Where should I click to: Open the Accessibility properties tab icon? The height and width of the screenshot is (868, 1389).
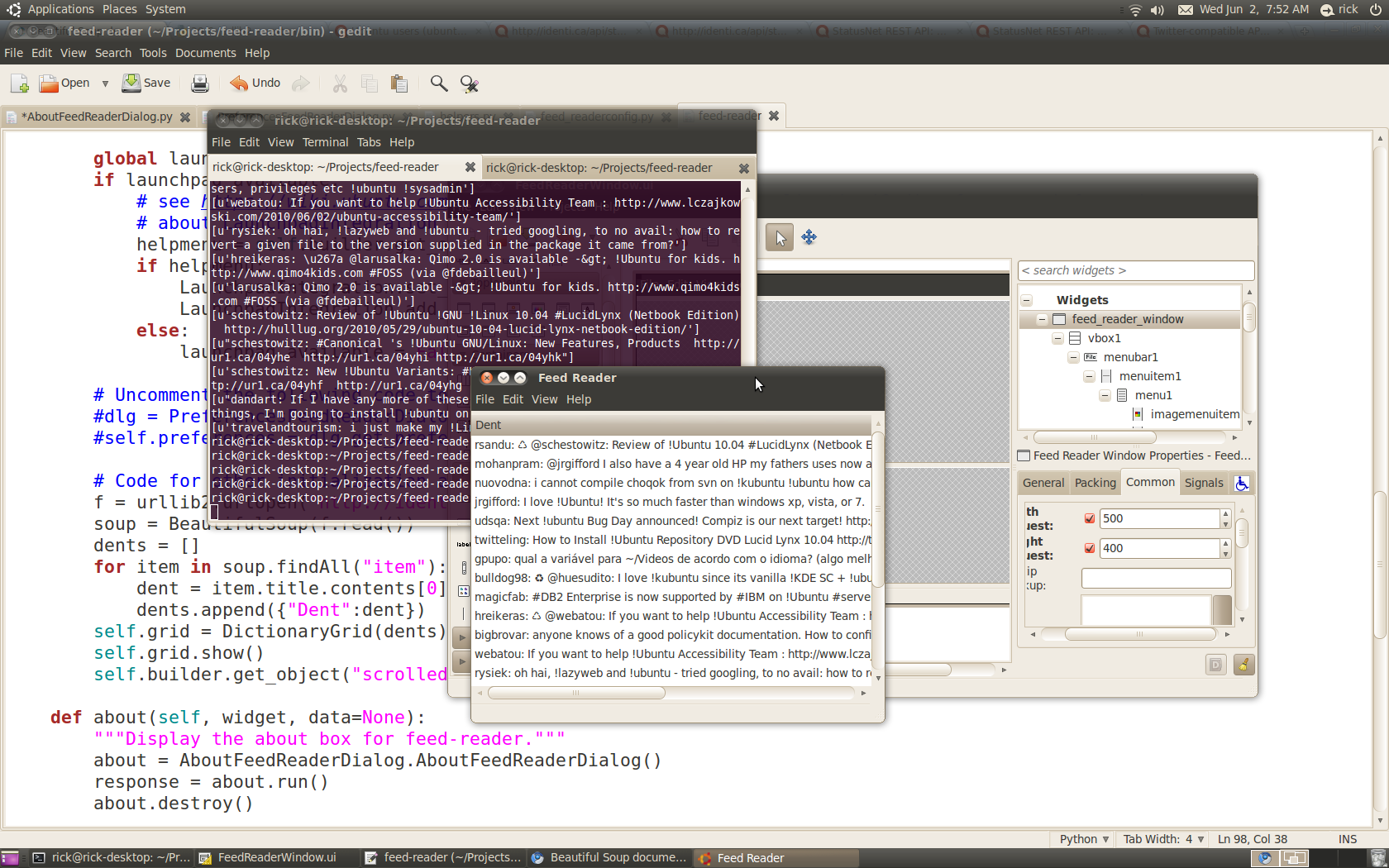coord(1241,484)
